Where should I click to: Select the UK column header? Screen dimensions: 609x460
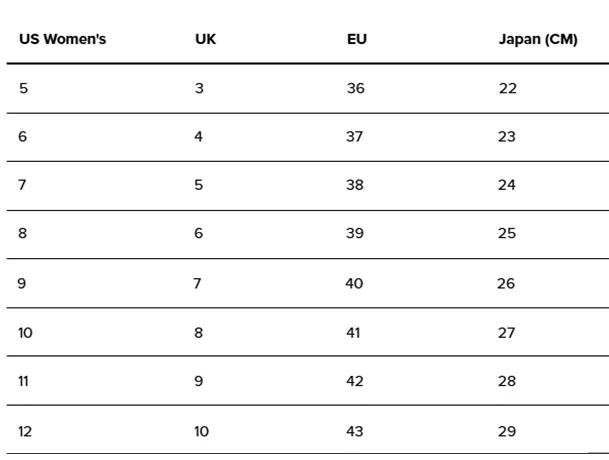click(205, 40)
